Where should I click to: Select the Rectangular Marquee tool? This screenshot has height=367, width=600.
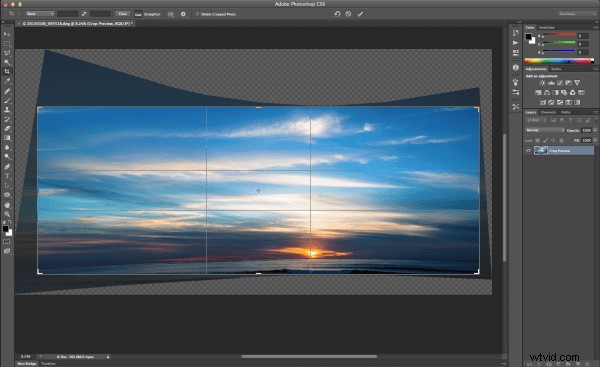pyautogui.click(x=7, y=44)
